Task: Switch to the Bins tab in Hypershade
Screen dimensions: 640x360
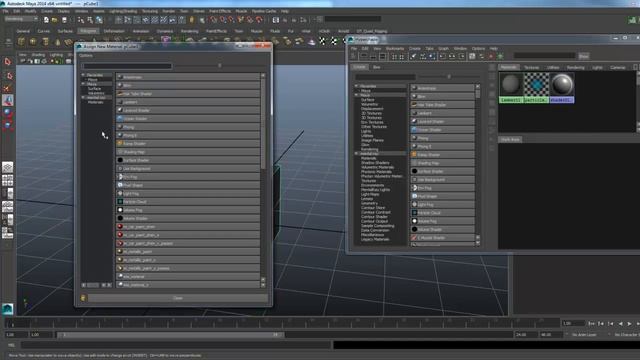Action: [376, 67]
